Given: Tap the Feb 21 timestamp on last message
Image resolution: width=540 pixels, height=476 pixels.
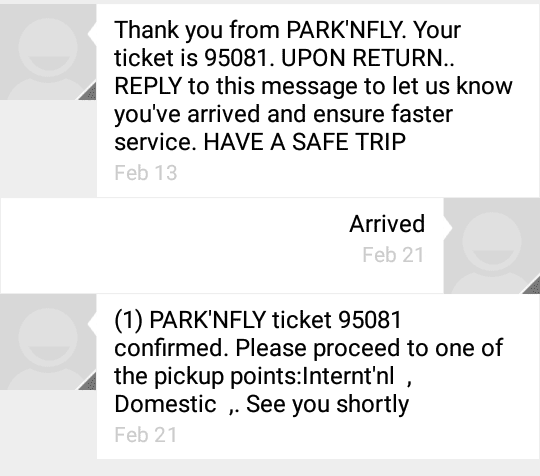Looking at the screenshot, I should [146, 435].
